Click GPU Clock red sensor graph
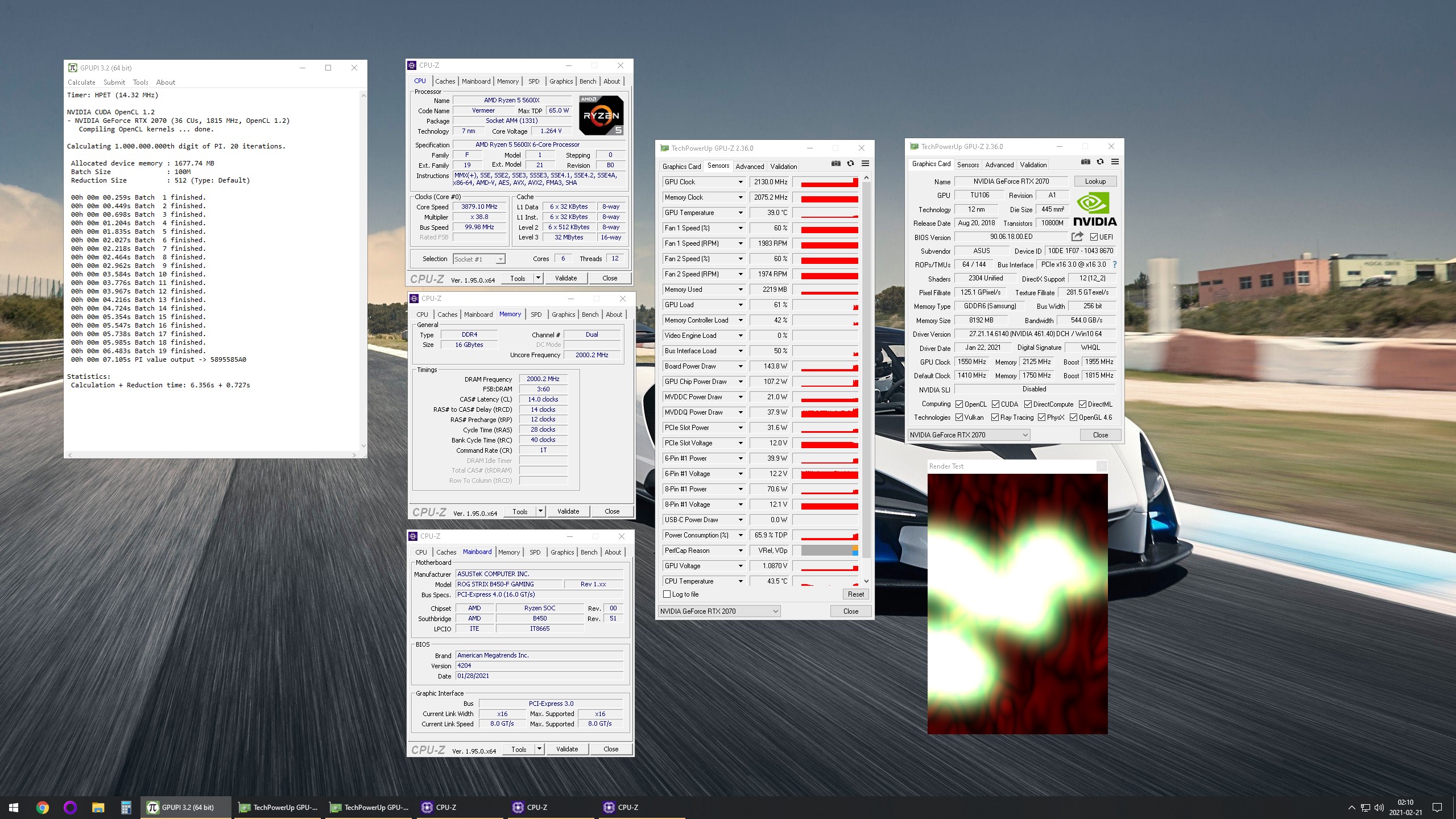 [x=826, y=182]
